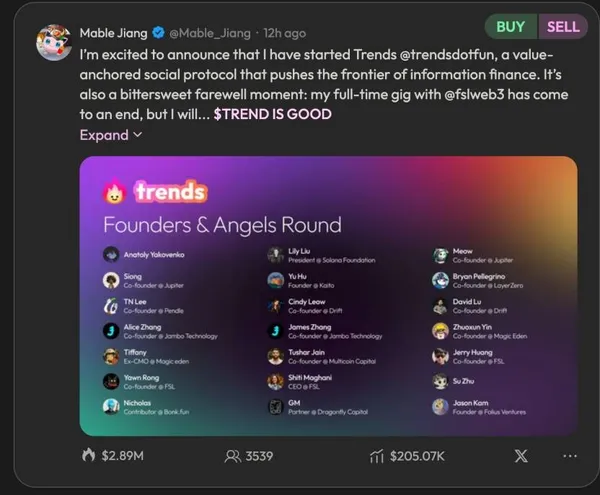This screenshot has width=600, height=495.
Task: Click the $TREND IS GOOD ticker text
Action: tap(272, 114)
